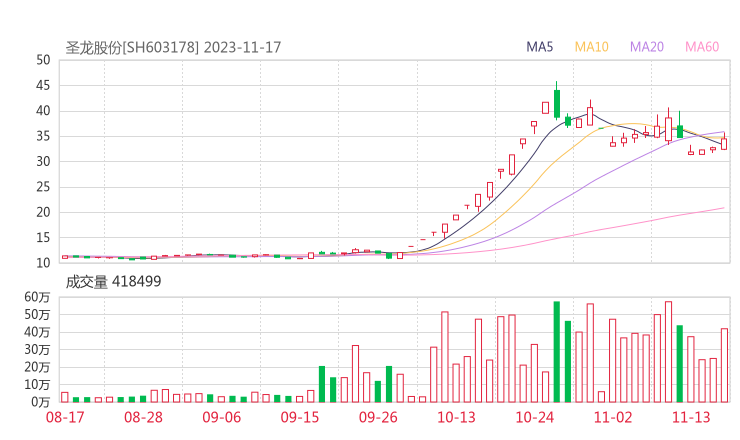Toggle the MA10 moving average legend
This screenshot has height=440, width=740.
point(592,47)
